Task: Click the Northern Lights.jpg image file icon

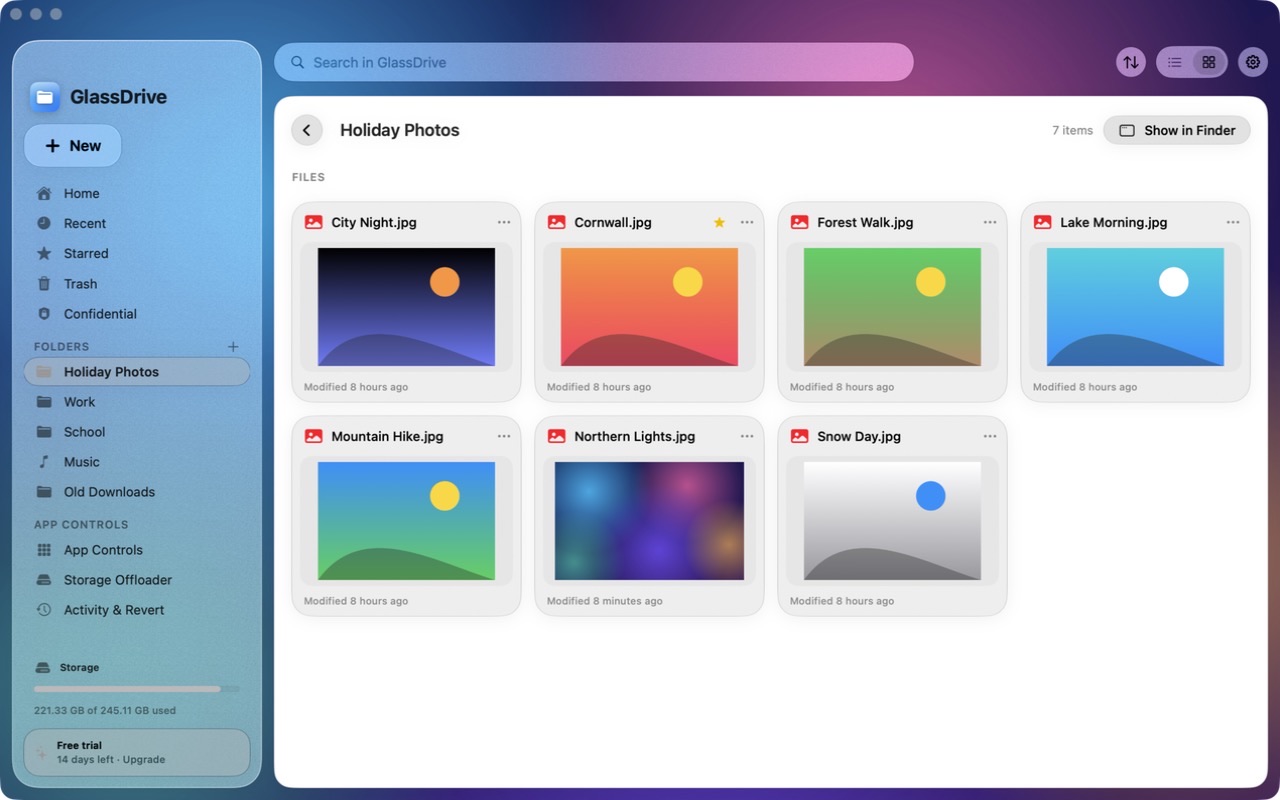Action: coord(557,437)
